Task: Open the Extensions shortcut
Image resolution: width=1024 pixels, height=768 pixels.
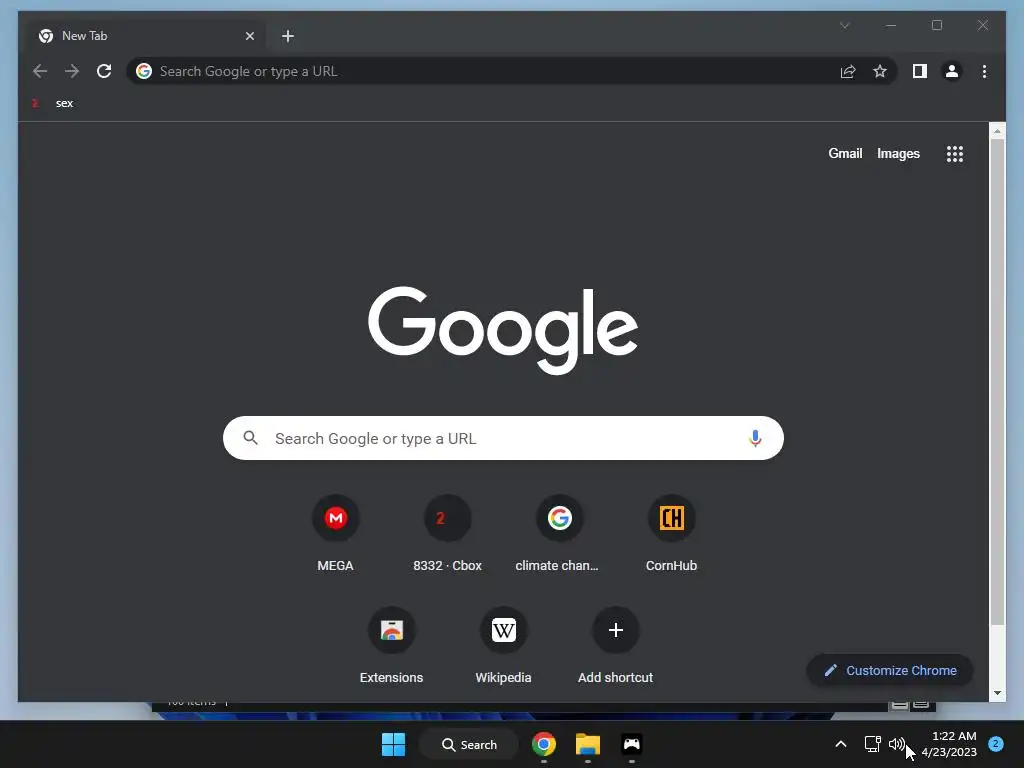Action: point(391,647)
